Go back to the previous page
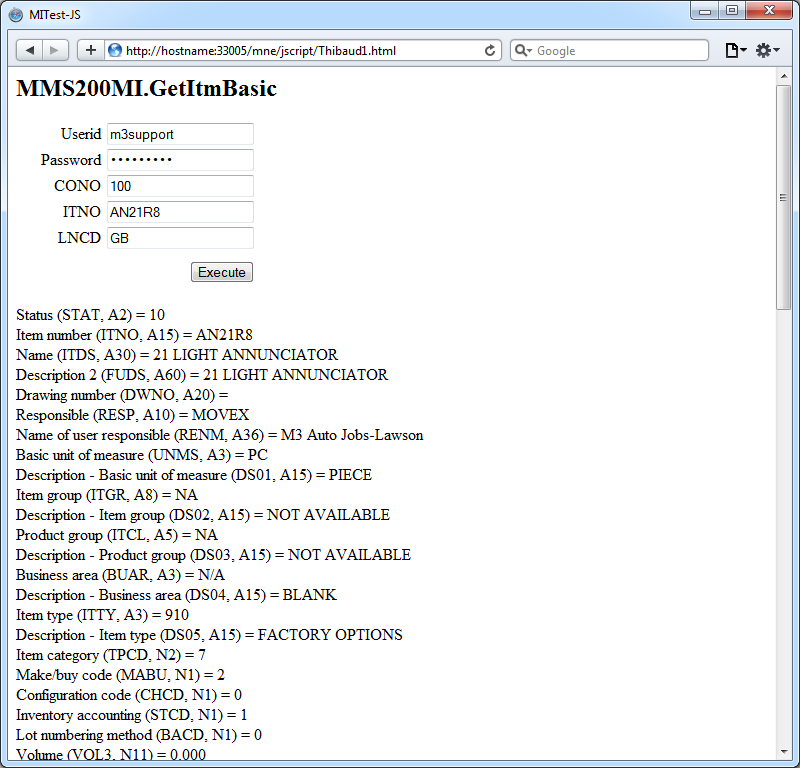The height and width of the screenshot is (768, 800). (30, 50)
